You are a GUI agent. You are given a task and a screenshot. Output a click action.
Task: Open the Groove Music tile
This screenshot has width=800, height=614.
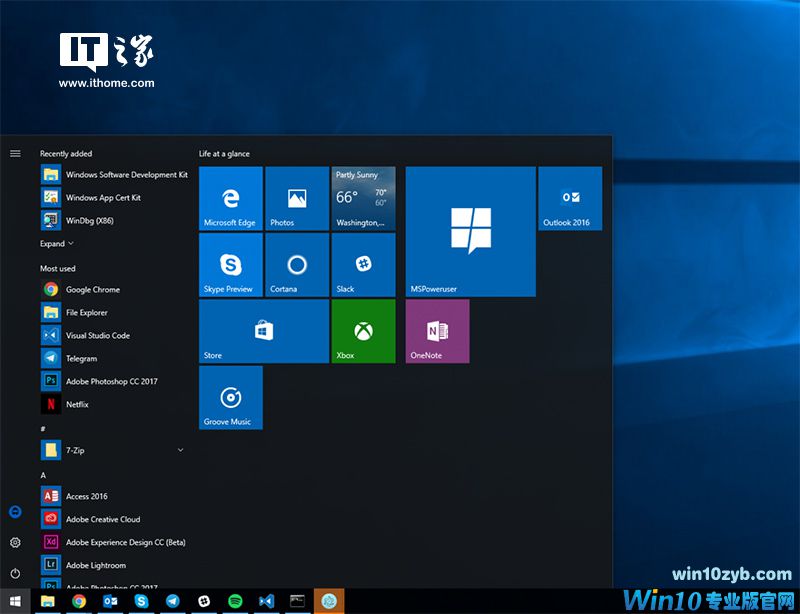[230, 397]
